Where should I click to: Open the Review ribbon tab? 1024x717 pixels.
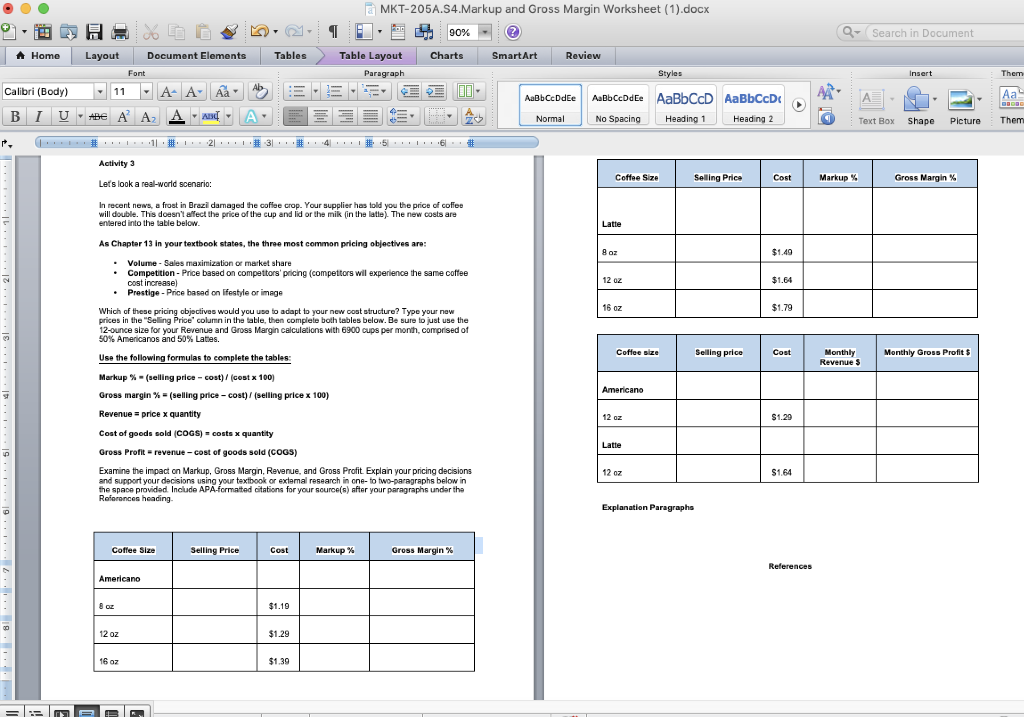583,56
